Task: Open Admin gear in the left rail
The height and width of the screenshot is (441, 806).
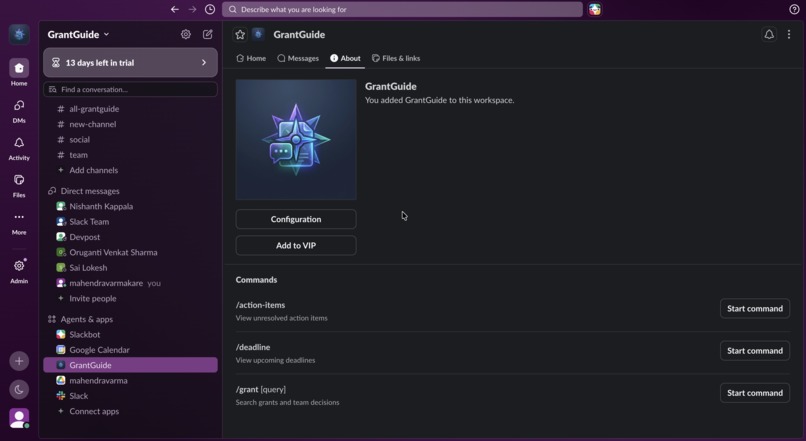Action: (19, 271)
